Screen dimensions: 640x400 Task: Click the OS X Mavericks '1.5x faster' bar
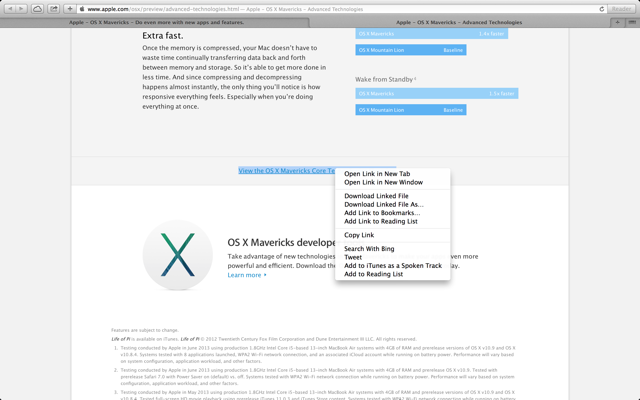437,93
